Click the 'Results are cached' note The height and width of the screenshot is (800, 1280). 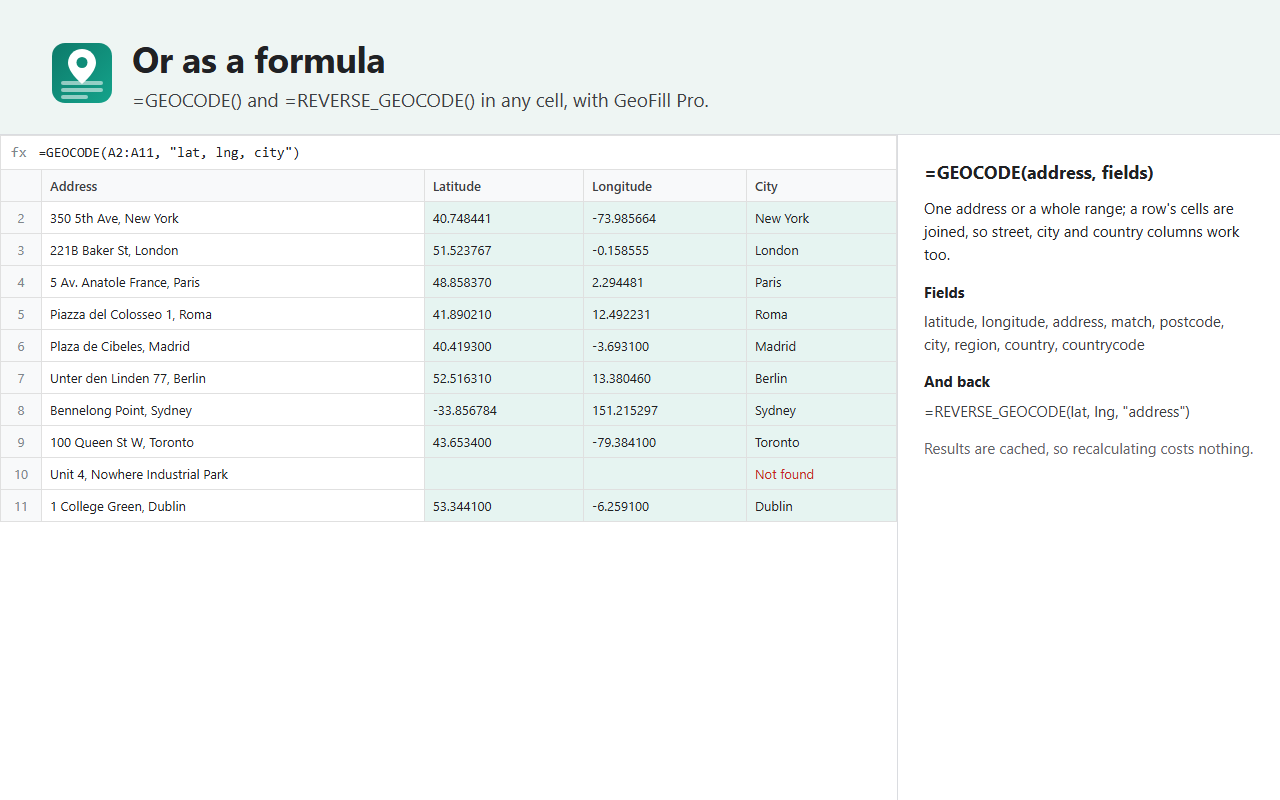[x=1088, y=449]
